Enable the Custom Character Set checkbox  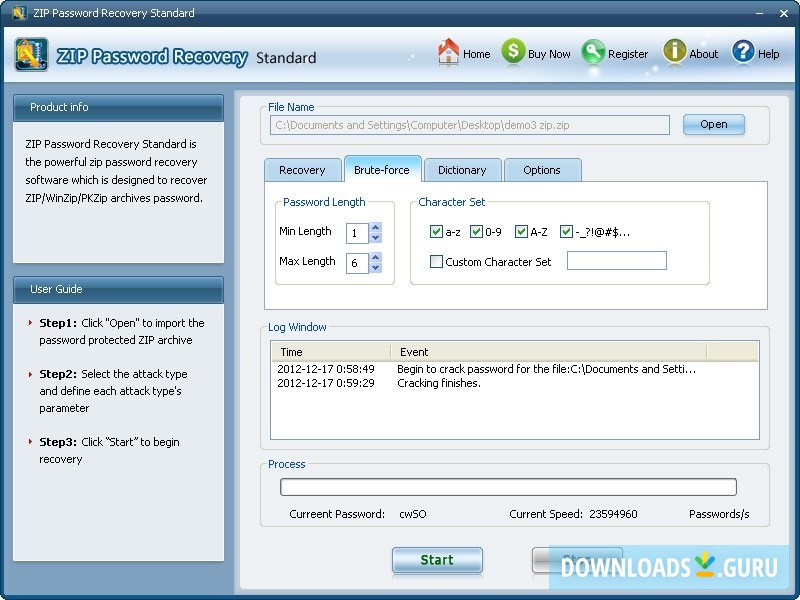coord(436,262)
